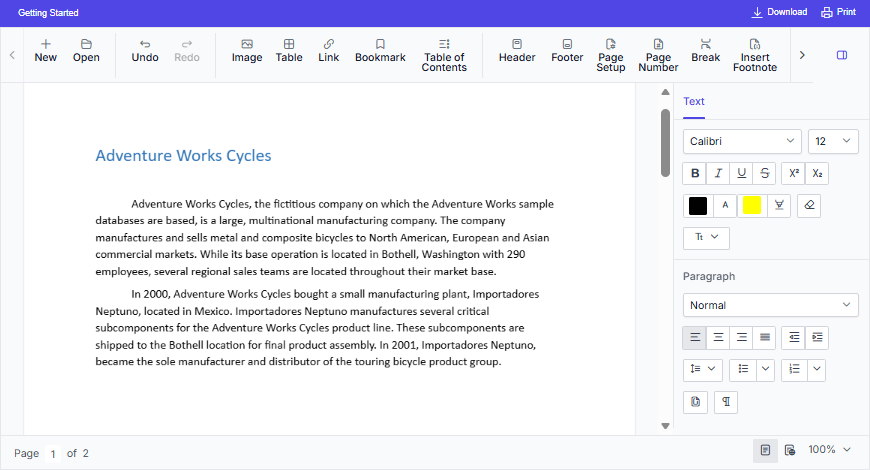Move toolbar items back to the left

coord(12,55)
